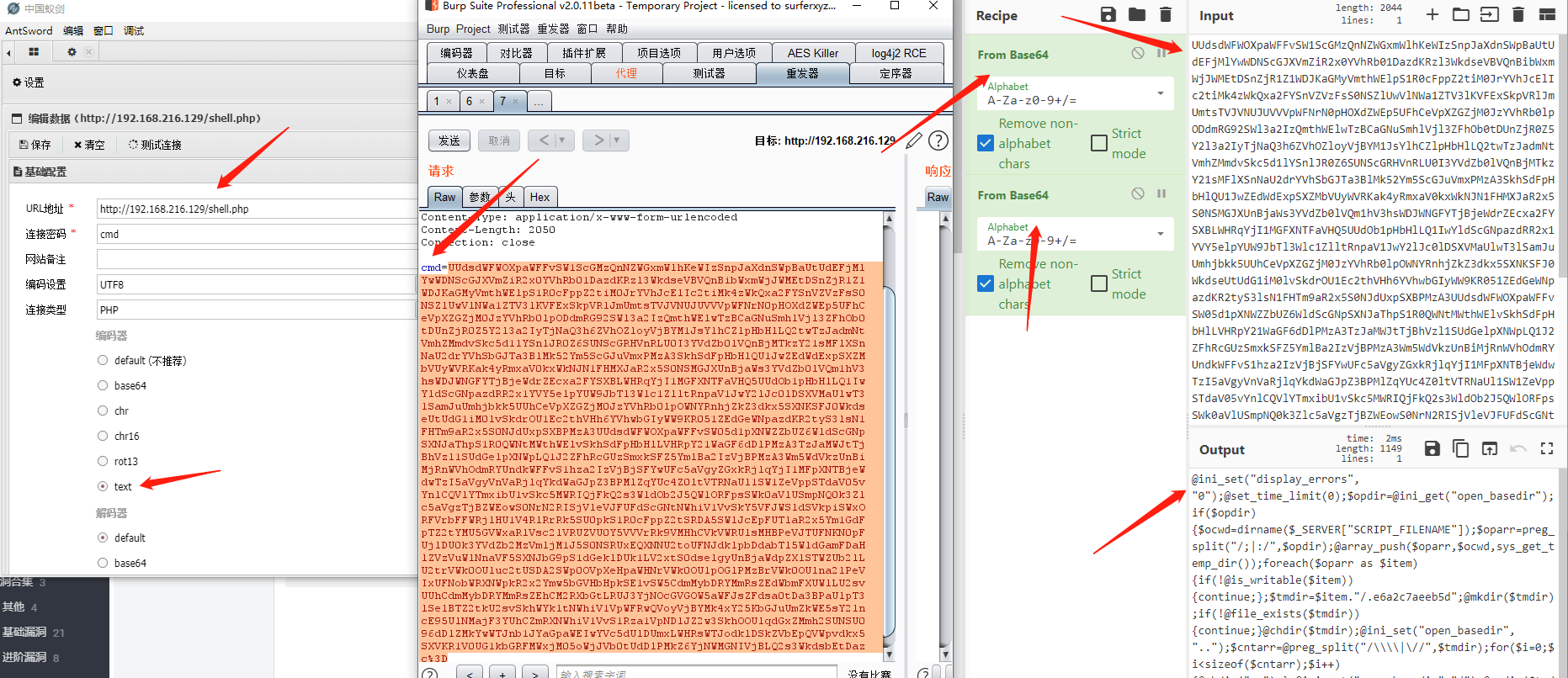The width and height of the screenshot is (1568, 678).
Task: Expand the Burp history forward dropdown arrow
Action: click(617, 140)
